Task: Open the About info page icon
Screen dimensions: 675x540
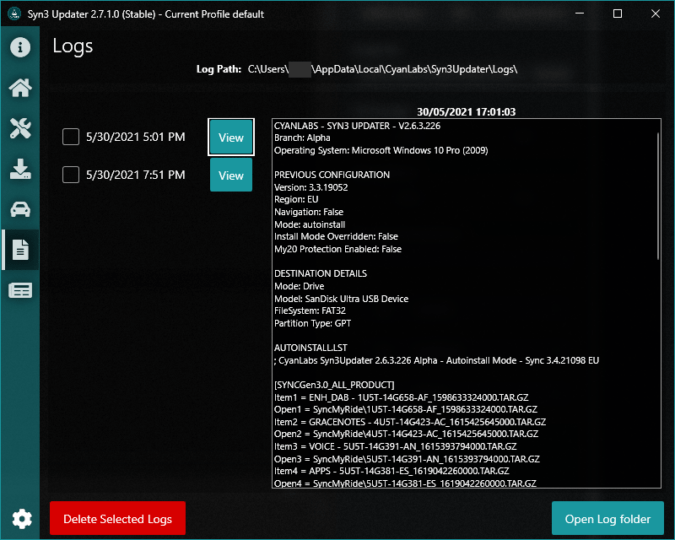Action: click(x=20, y=47)
